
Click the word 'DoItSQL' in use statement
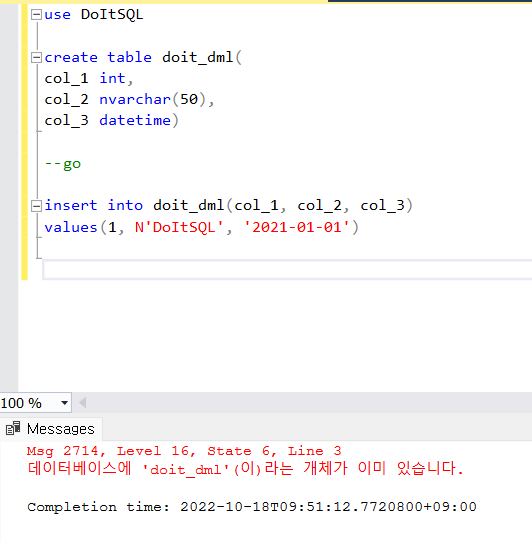pos(112,15)
